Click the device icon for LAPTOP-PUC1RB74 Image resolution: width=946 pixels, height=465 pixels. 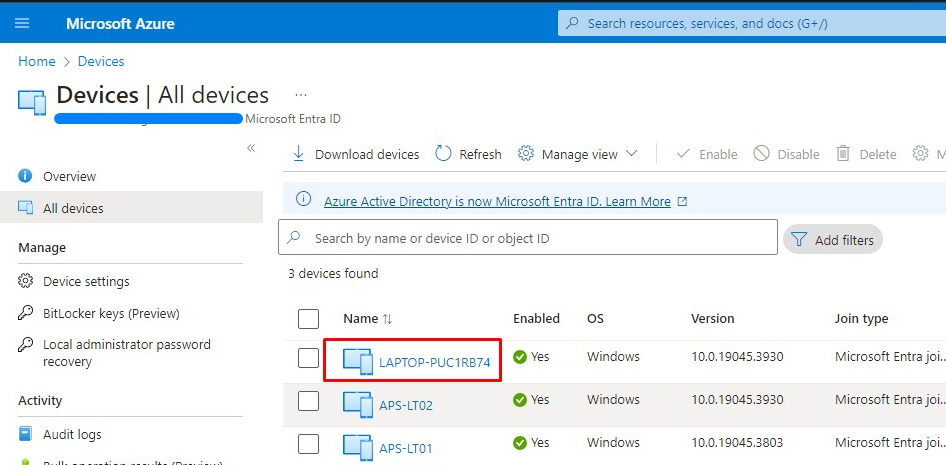358,362
